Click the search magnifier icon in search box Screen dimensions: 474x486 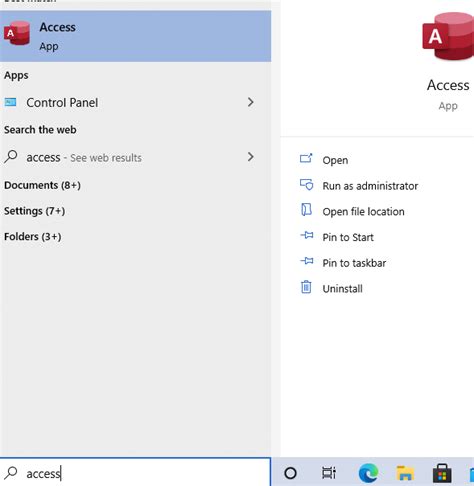(11, 473)
